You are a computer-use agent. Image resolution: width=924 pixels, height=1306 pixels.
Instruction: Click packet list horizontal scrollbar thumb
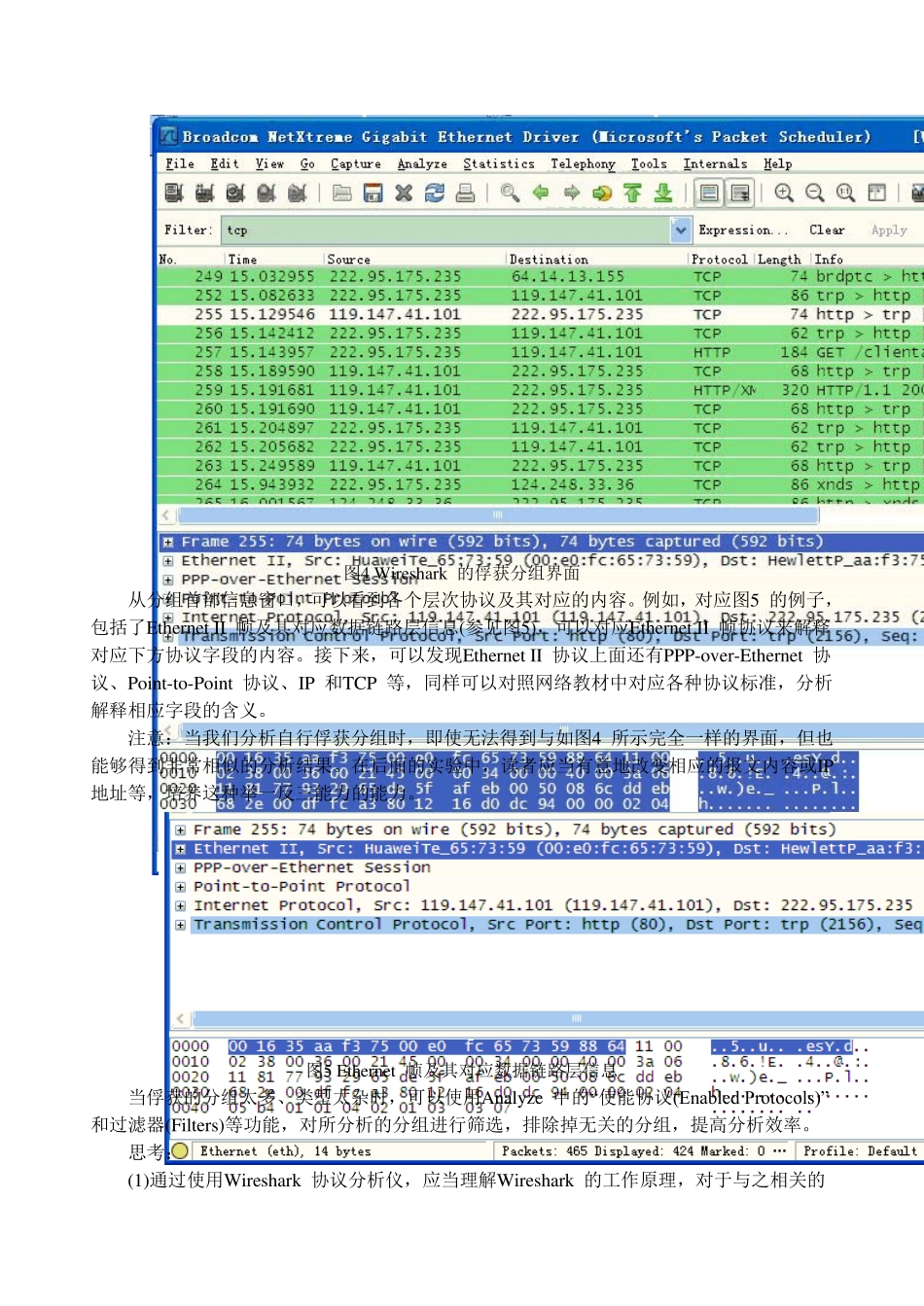pyautogui.click(x=497, y=514)
